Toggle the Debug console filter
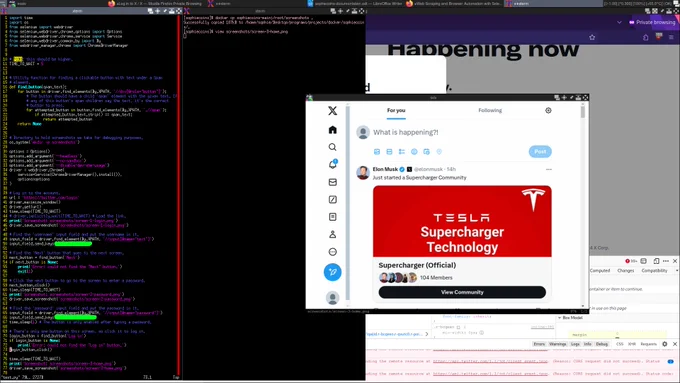This screenshot has width=680, height=383. click(x=602, y=344)
